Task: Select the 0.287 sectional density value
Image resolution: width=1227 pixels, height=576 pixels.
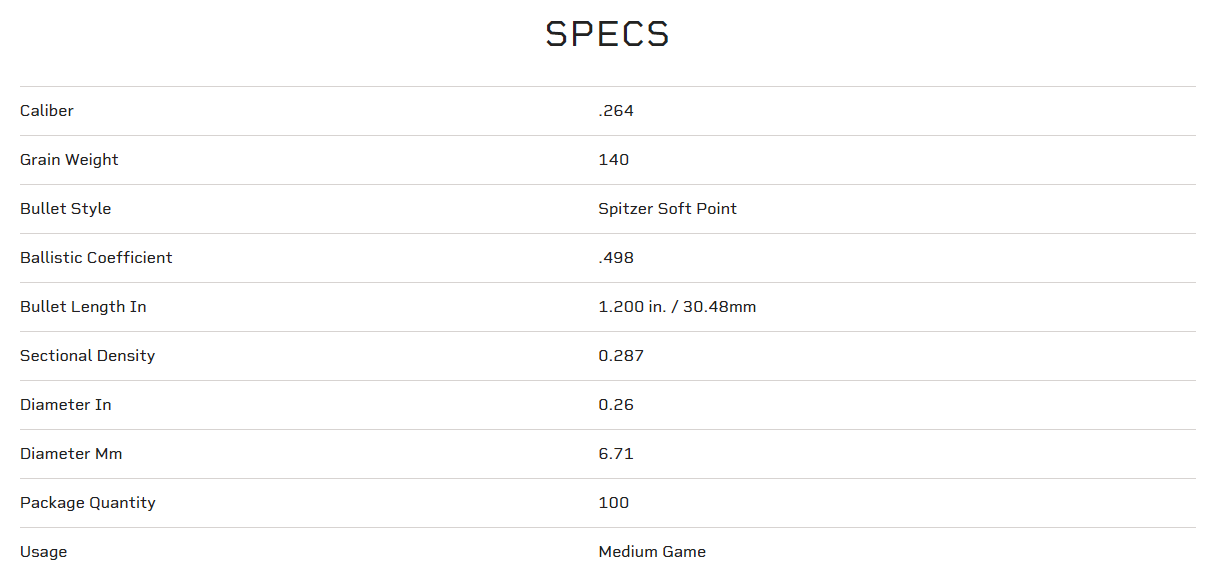Action: (621, 356)
